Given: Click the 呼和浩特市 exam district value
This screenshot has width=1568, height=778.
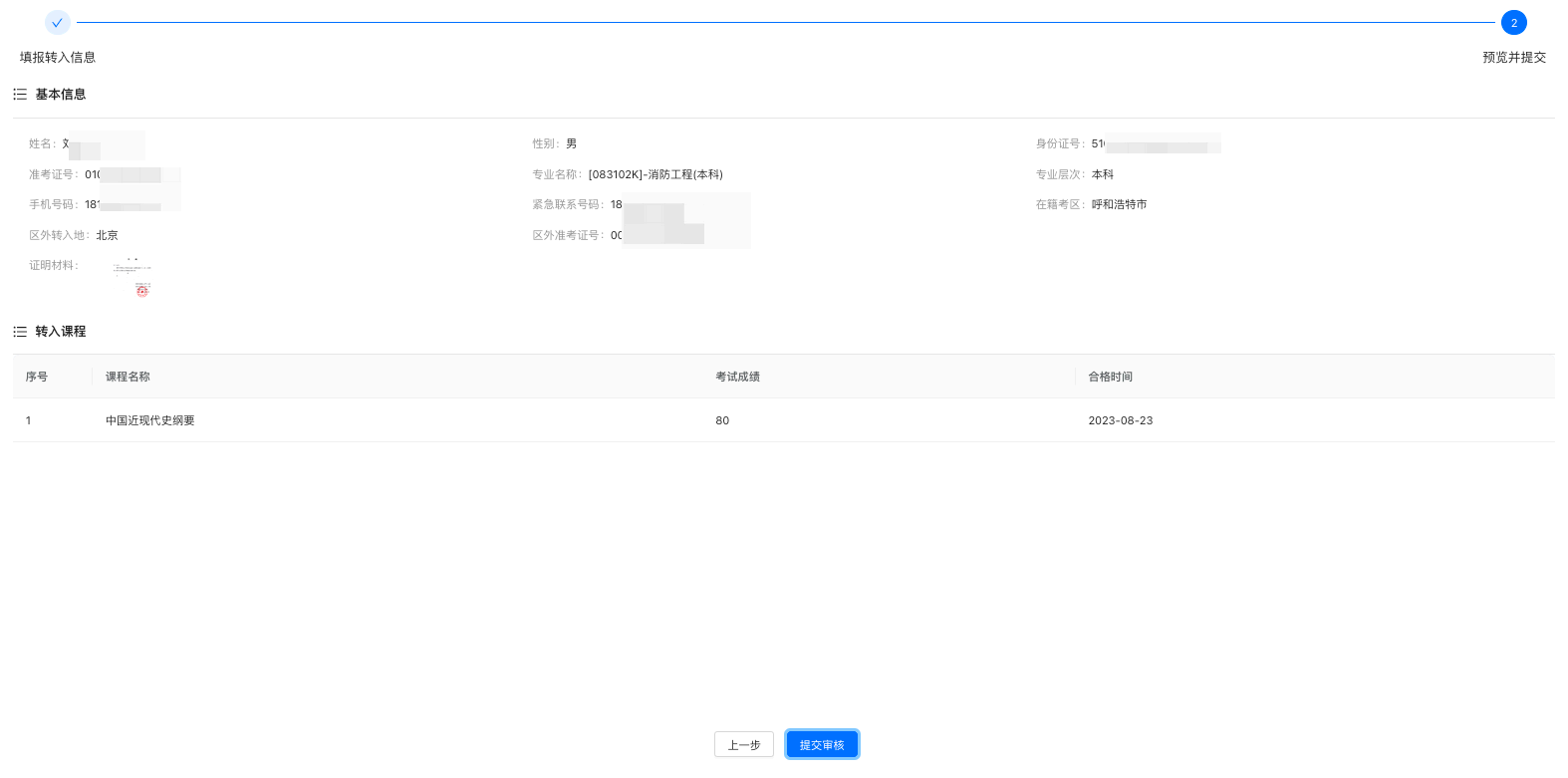Looking at the screenshot, I should (1119, 204).
